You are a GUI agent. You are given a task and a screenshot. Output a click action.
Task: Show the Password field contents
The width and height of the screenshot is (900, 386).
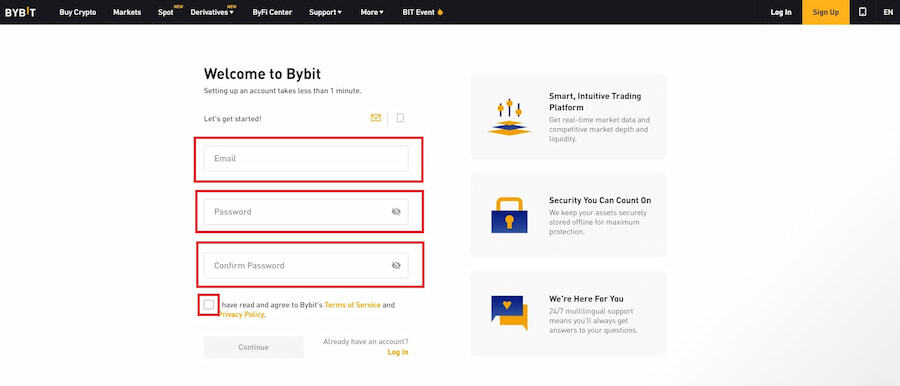pos(396,212)
